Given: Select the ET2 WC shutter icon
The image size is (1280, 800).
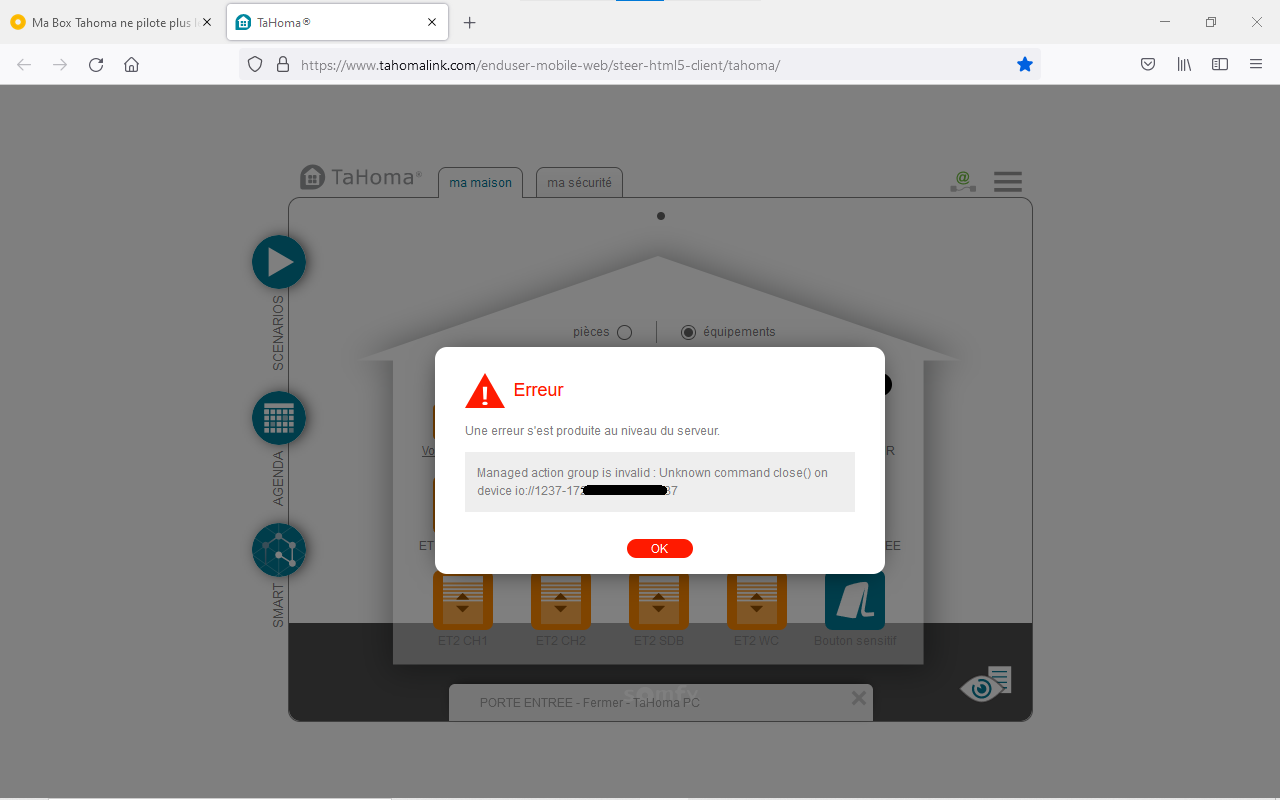Looking at the screenshot, I should [757, 600].
